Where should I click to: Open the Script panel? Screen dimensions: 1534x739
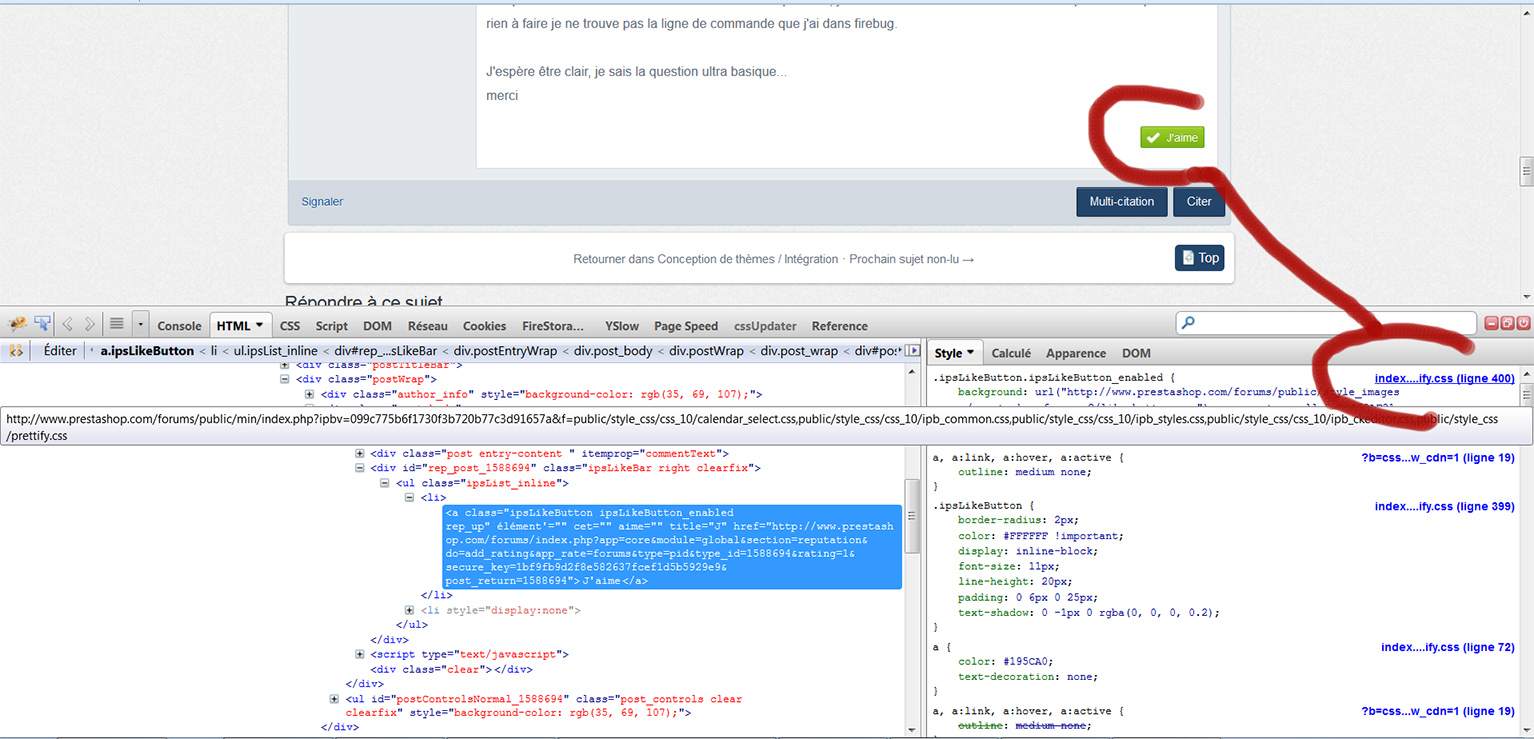[x=332, y=326]
